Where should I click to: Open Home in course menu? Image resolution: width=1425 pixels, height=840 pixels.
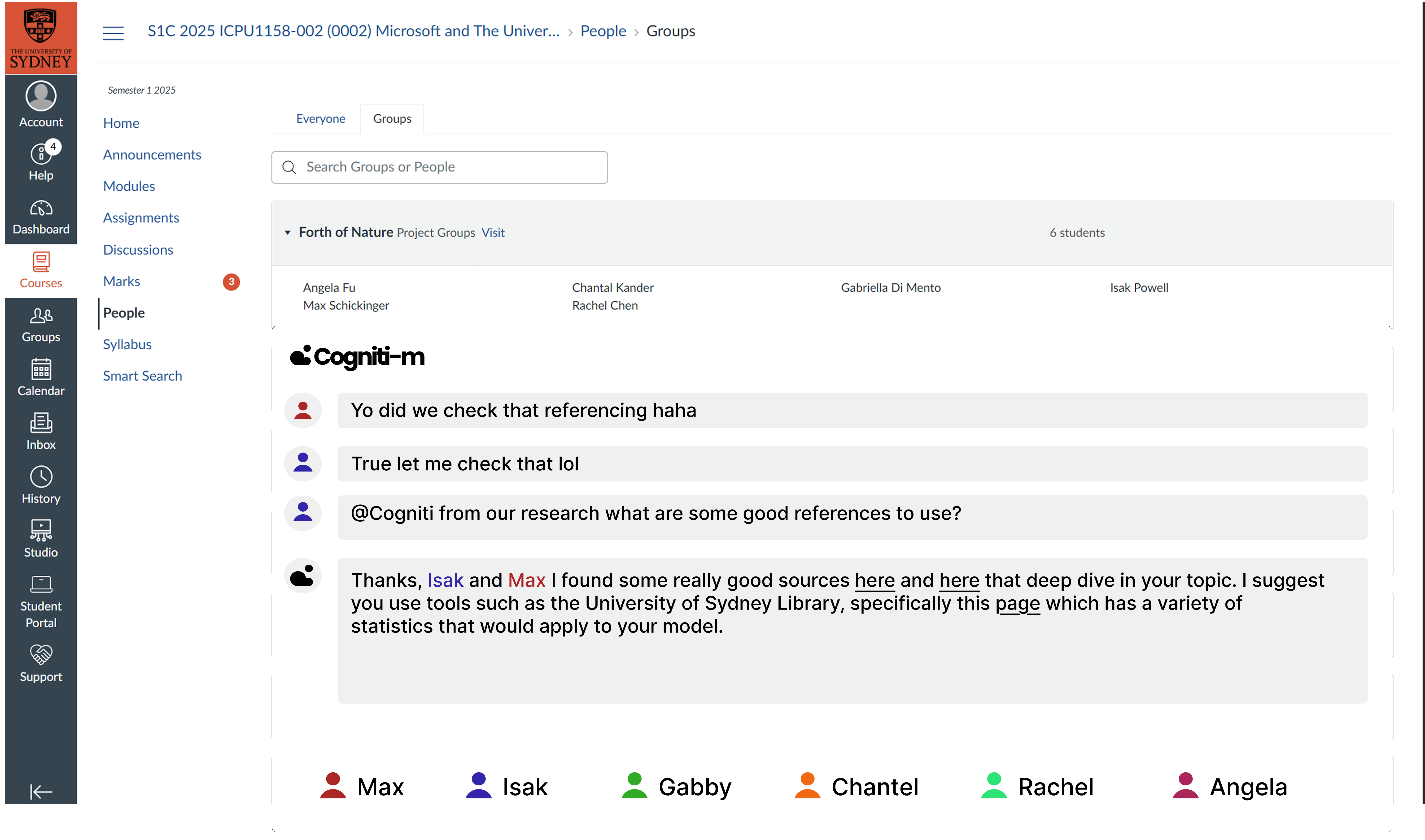(121, 123)
